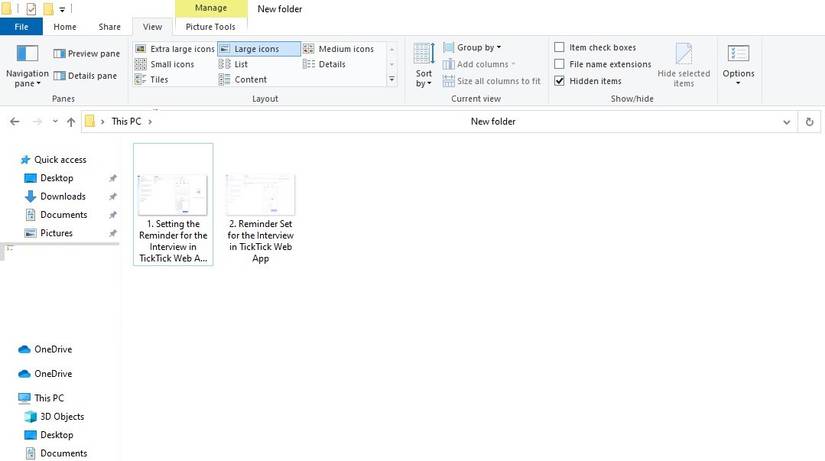
Task: Click the Forward navigation arrow
Action: 37,122
